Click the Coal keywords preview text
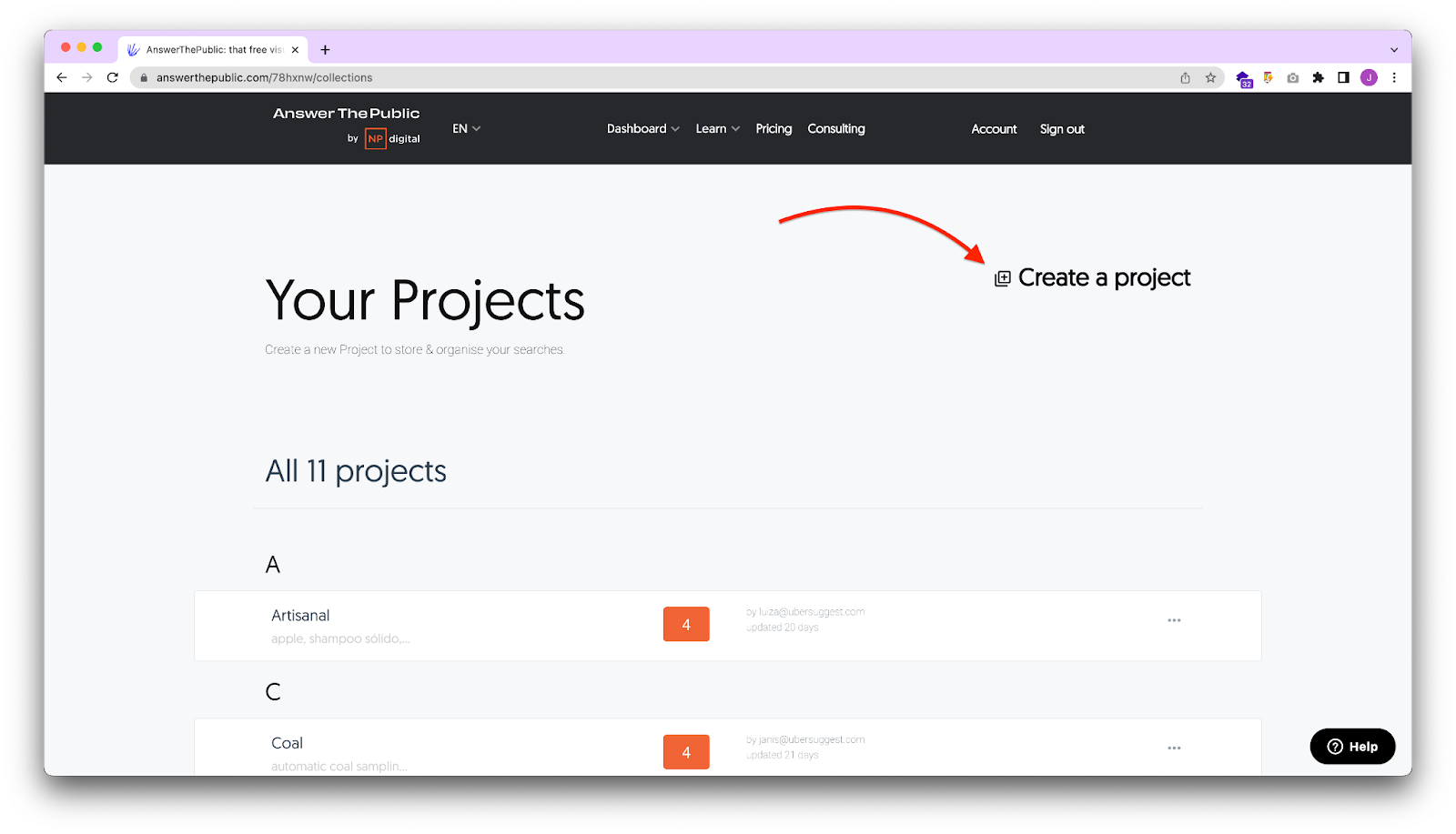 [339, 767]
